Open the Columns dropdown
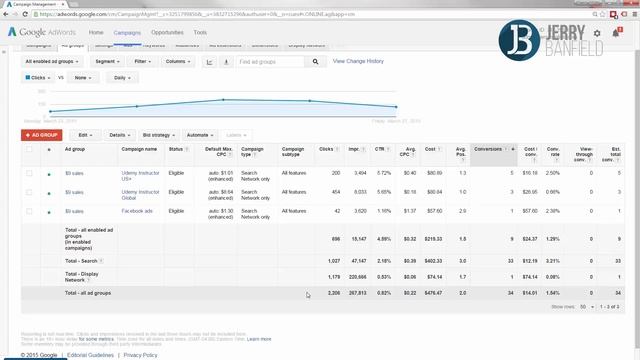The width and height of the screenshot is (640, 360). [x=178, y=62]
